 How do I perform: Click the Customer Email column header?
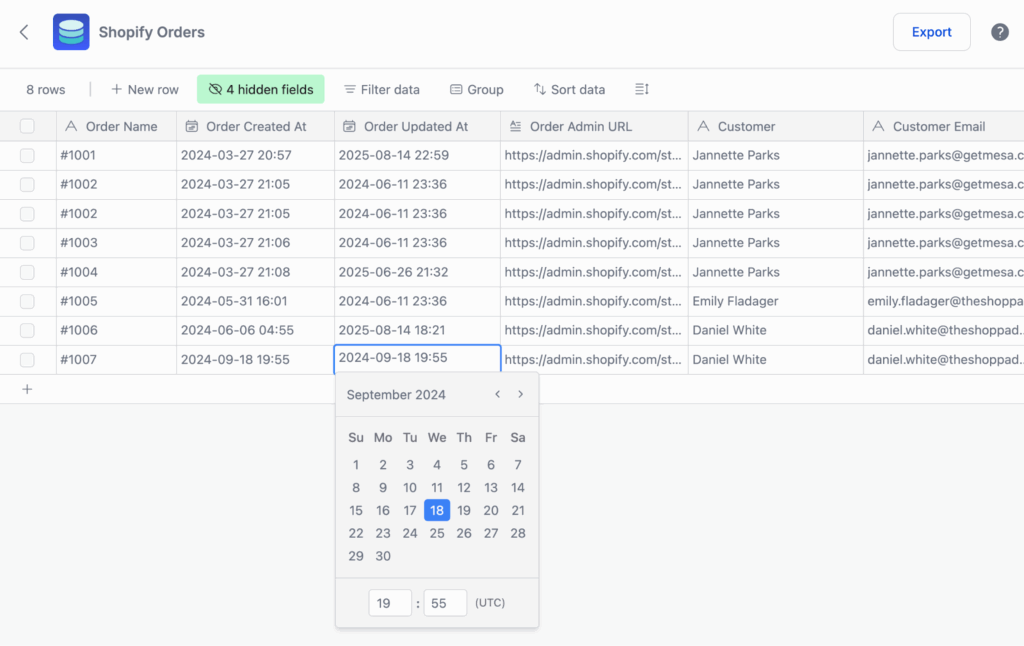pos(944,126)
